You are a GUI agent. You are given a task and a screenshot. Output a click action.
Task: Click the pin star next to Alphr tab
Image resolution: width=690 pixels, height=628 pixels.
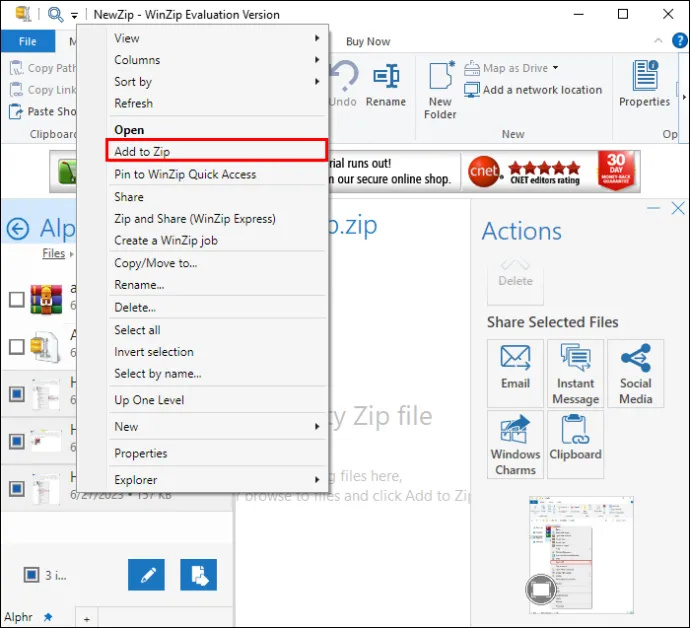tap(48, 617)
